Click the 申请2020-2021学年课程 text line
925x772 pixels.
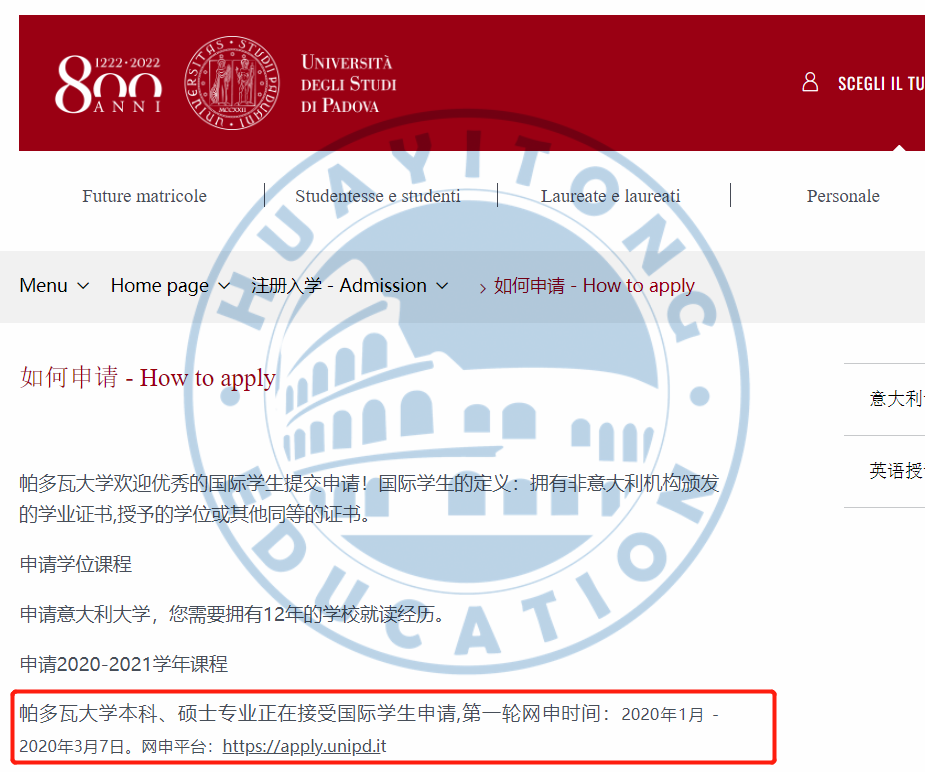point(123,664)
